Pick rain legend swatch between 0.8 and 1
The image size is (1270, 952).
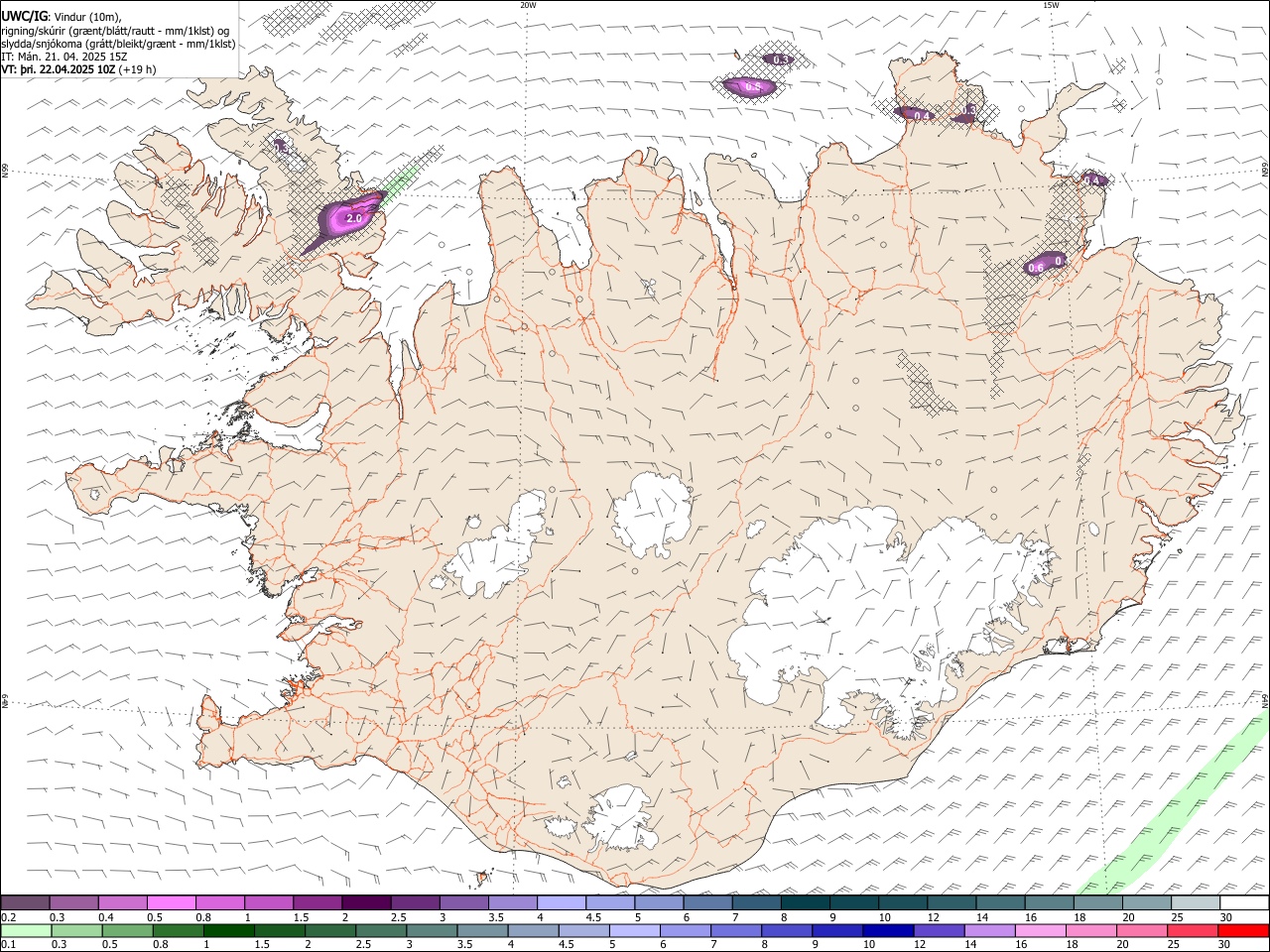click(x=179, y=930)
